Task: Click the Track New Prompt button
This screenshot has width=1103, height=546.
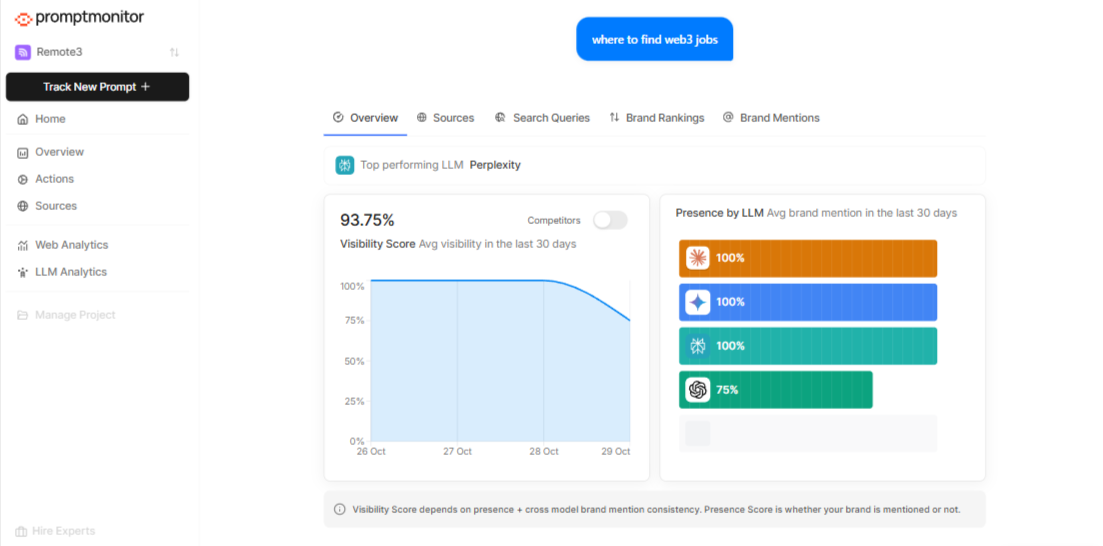Action: pyautogui.click(x=97, y=87)
